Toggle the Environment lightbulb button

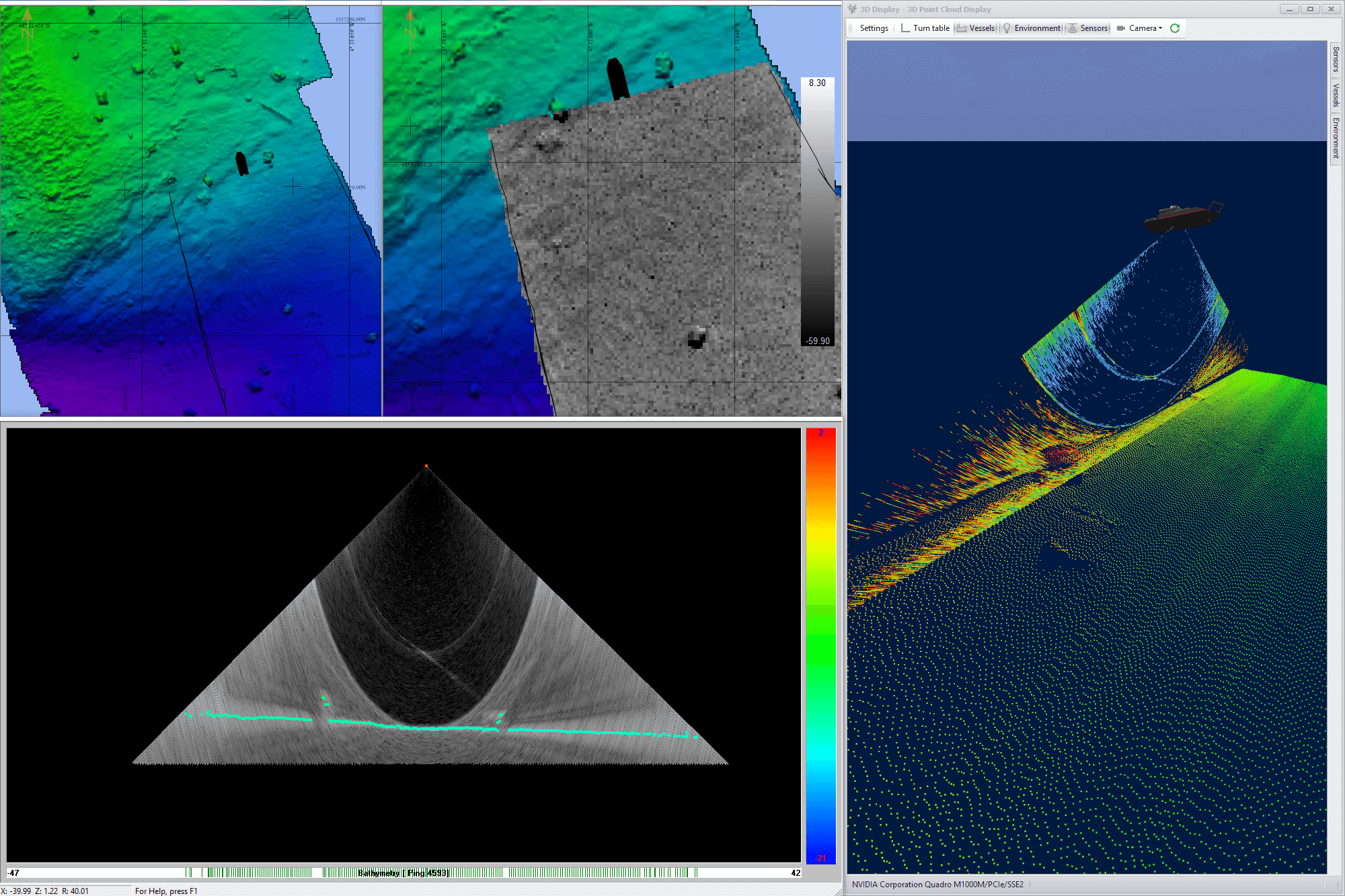[x=1032, y=28]
